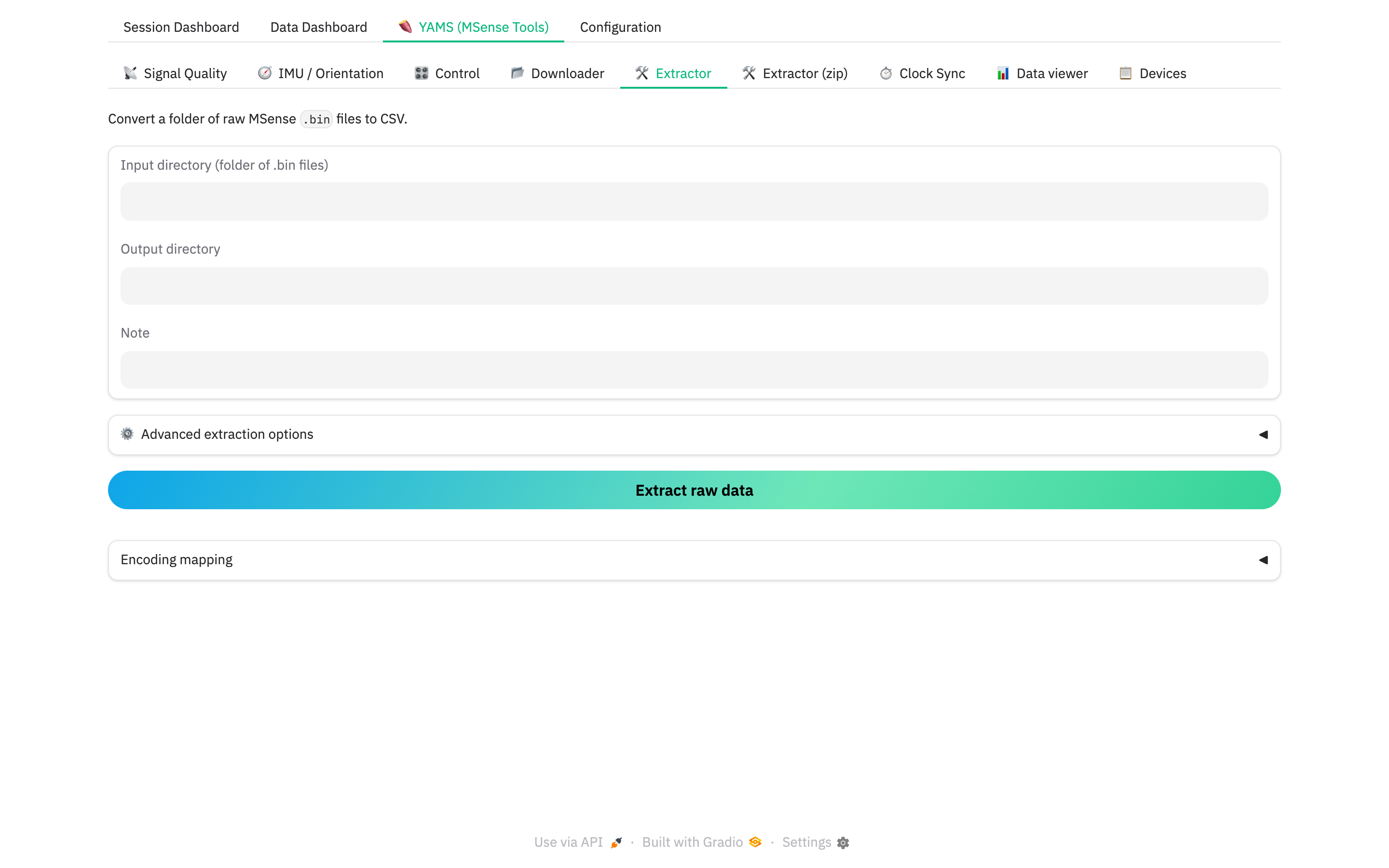
Task: Open the Session Dashboard tab
Action: pyautogui.click(x=181, y=27)
